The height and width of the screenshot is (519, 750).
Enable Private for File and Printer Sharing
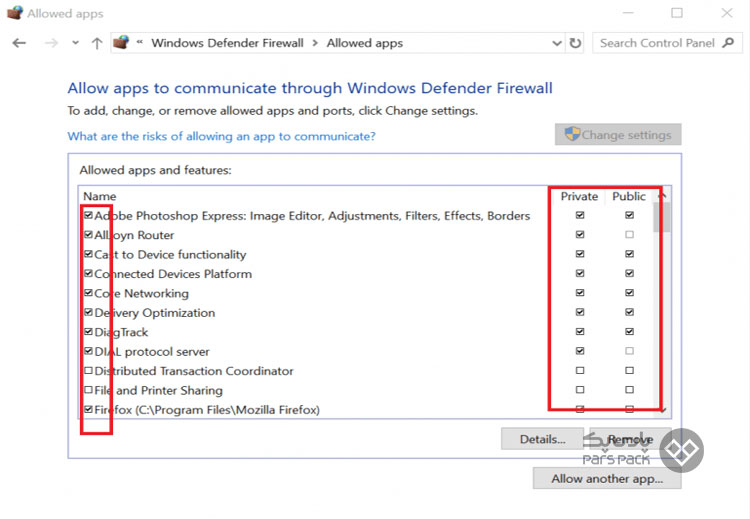[x=580, y=389]
